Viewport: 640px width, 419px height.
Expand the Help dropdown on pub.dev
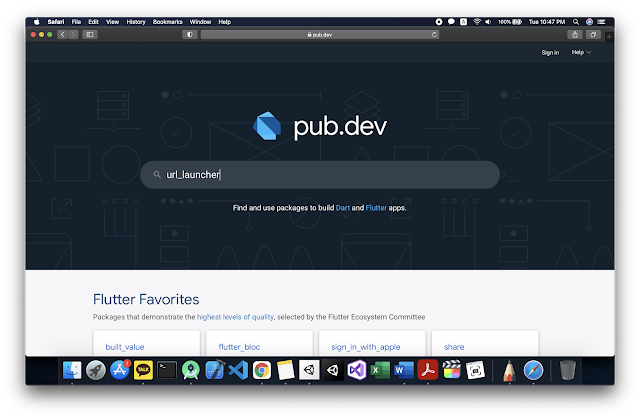tap(581, 52)
